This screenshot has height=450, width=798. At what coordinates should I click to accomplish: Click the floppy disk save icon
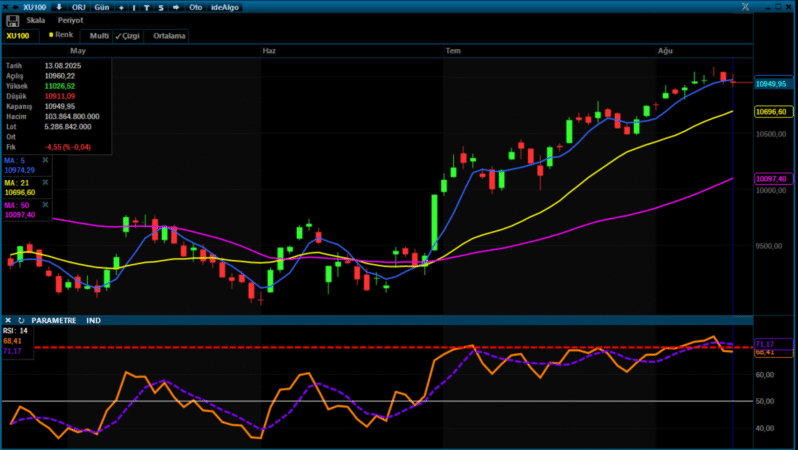click(x=12, y=20)
